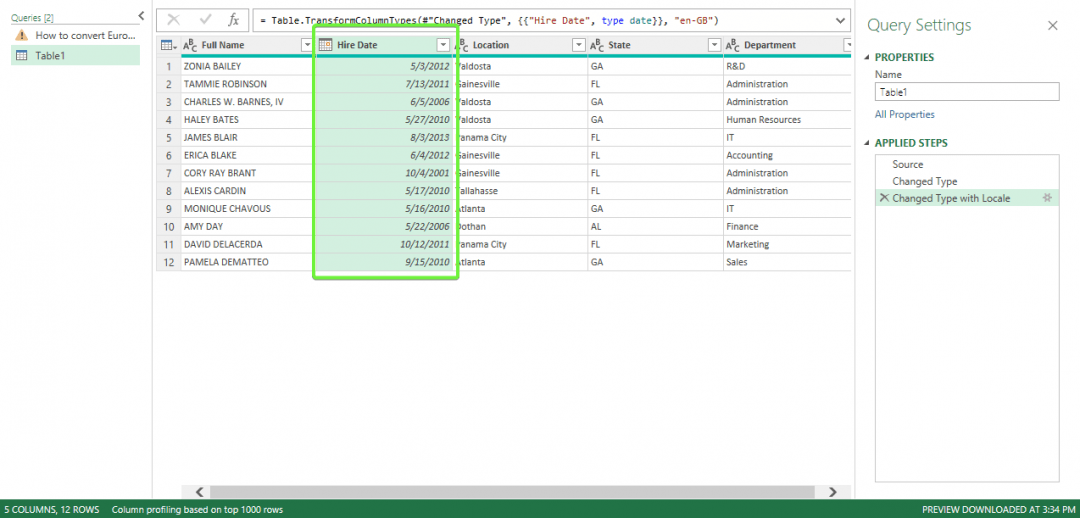Select the PAMELA DEMATTEO cell
The image size is (1080, 518).
point(248,262)
